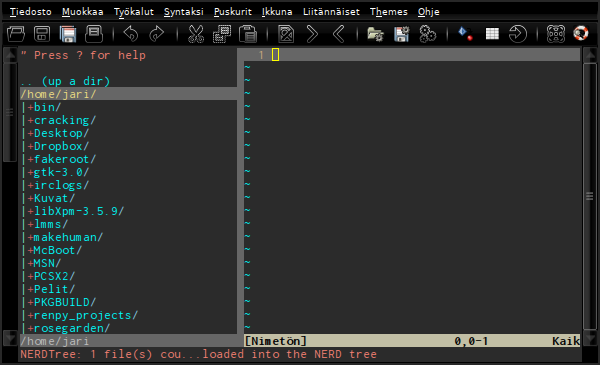600x365 pixels.
Task: Select the Pelit/ folder in NERDTree
Action: click(54, 289)
